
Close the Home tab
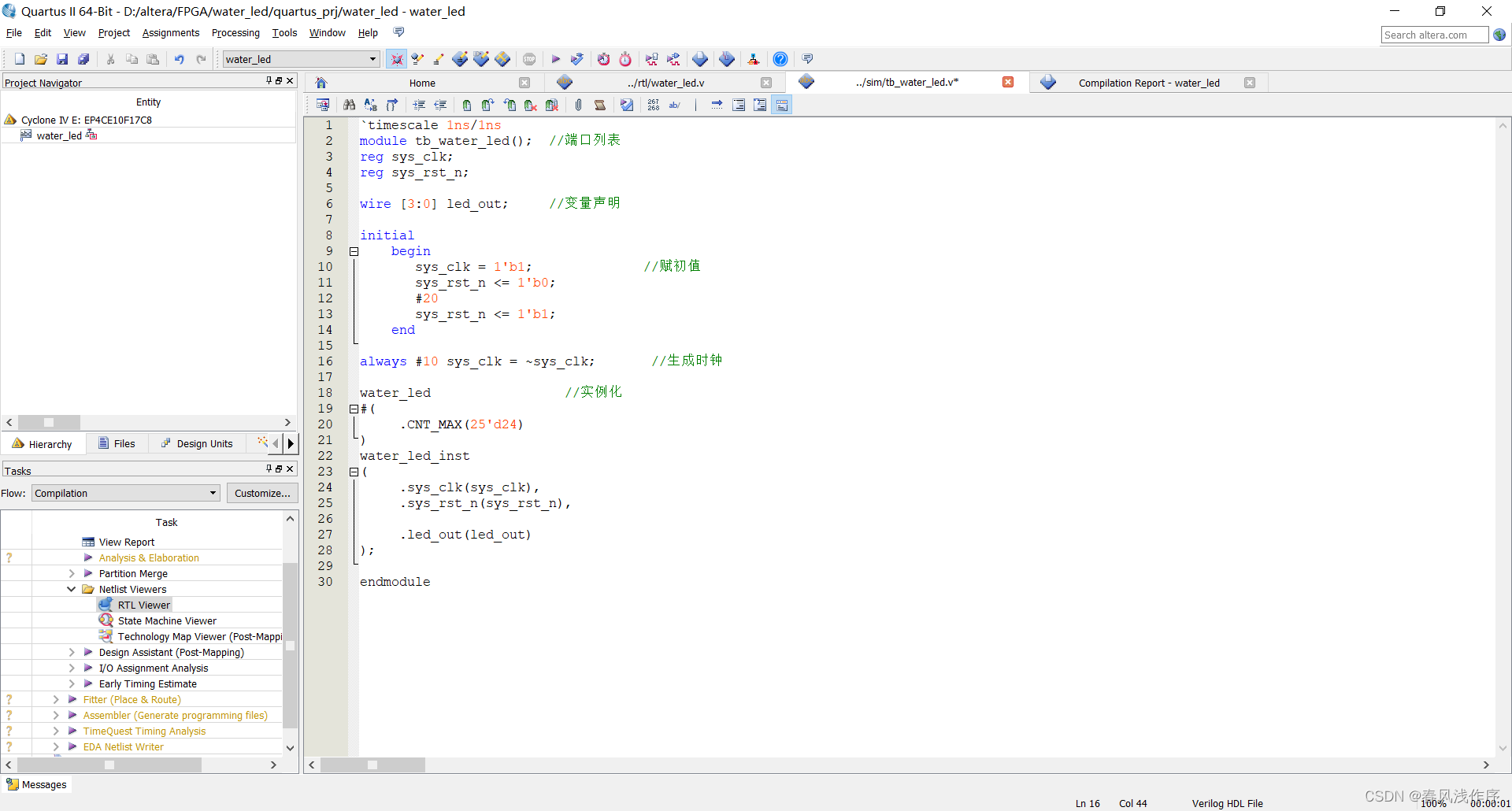click(524, 83)
